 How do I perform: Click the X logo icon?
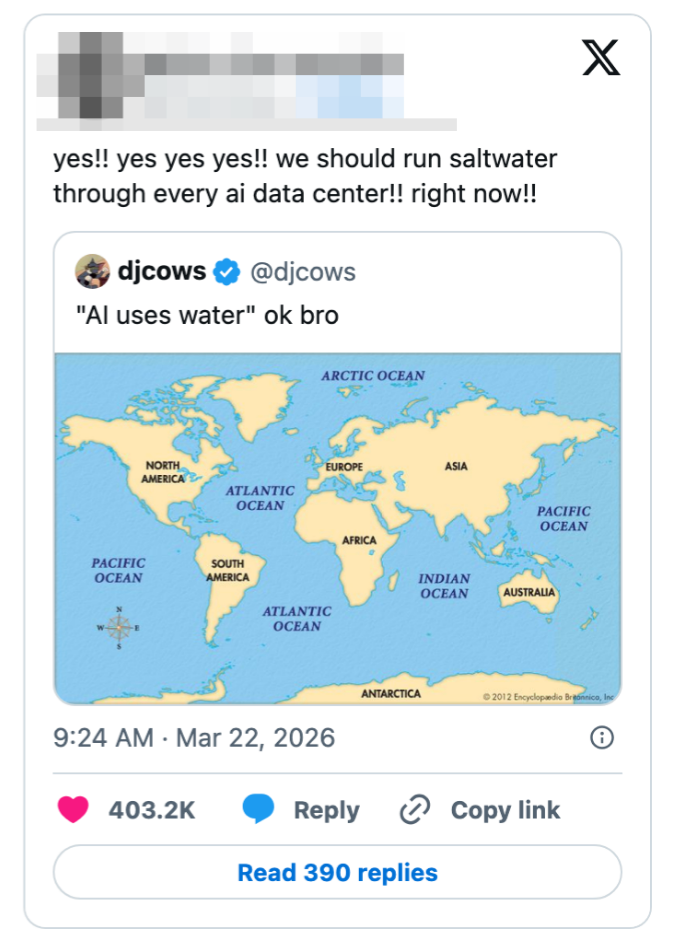[600, 59]
